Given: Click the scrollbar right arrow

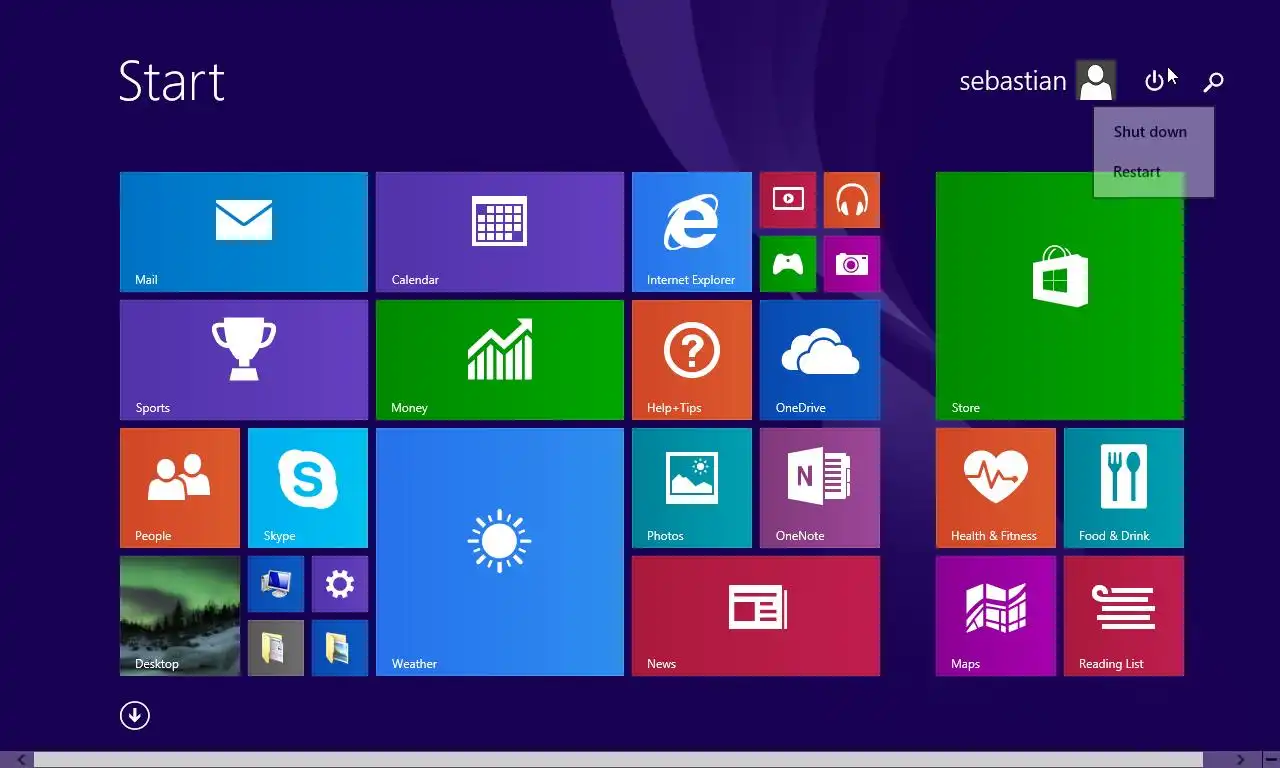Looking at the screenshot, I should pos(1241,760).
